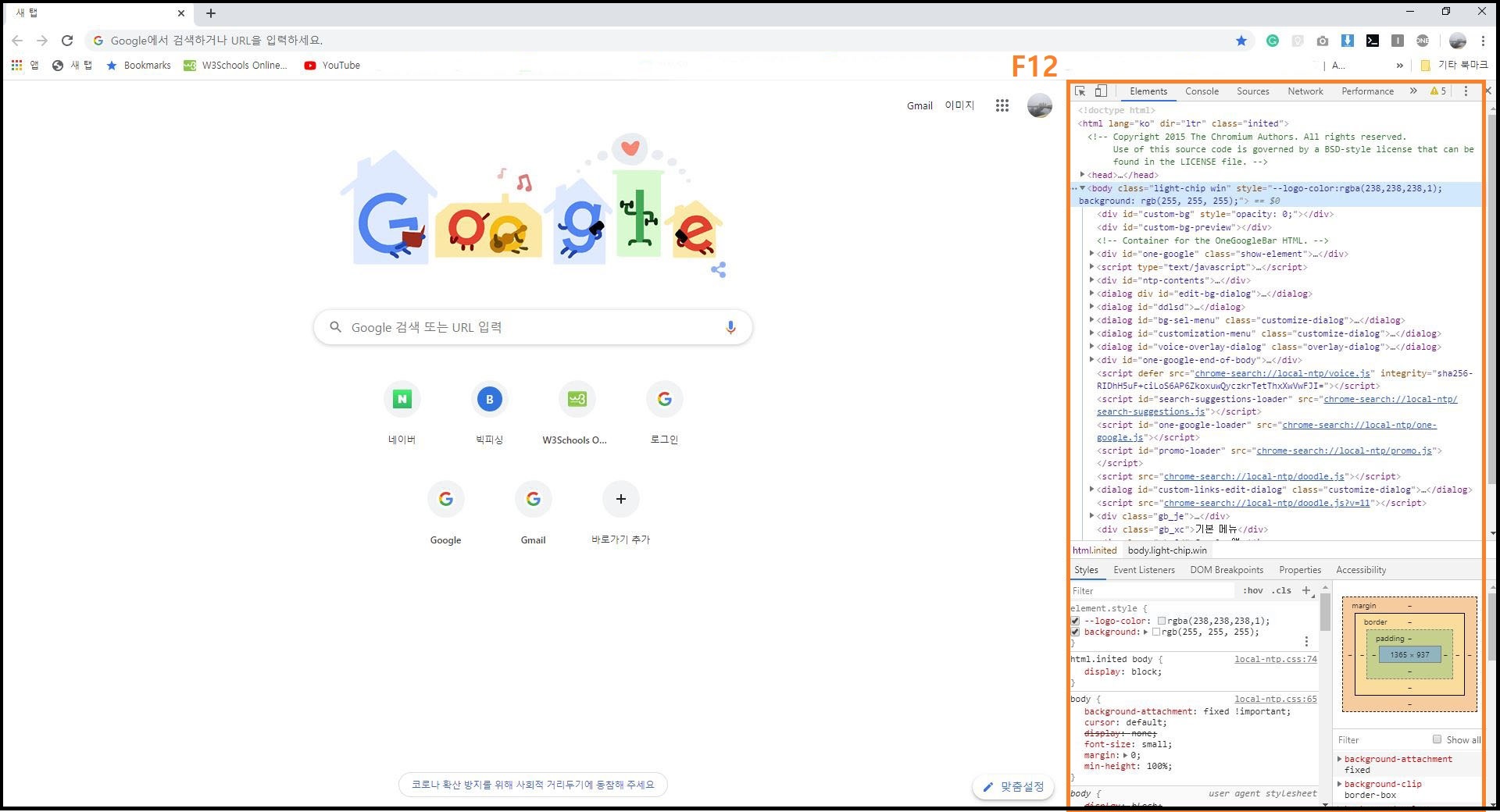Collapse the body element node
1500x812 pixels.
pyautogui.click(x=1082, y=188)
